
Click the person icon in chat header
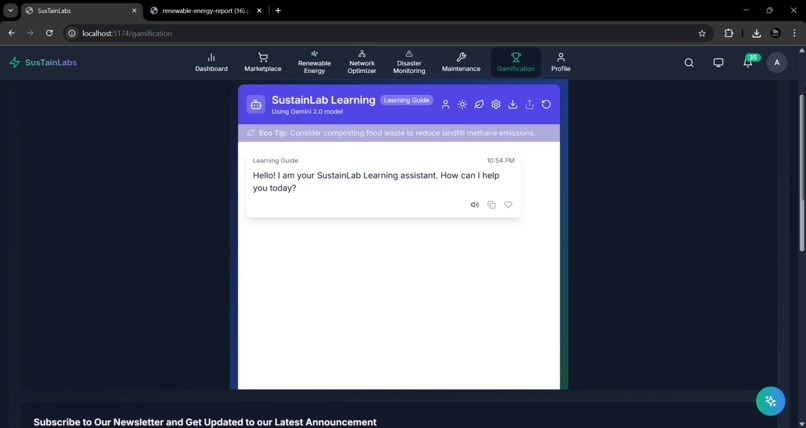tap(446, 104)
